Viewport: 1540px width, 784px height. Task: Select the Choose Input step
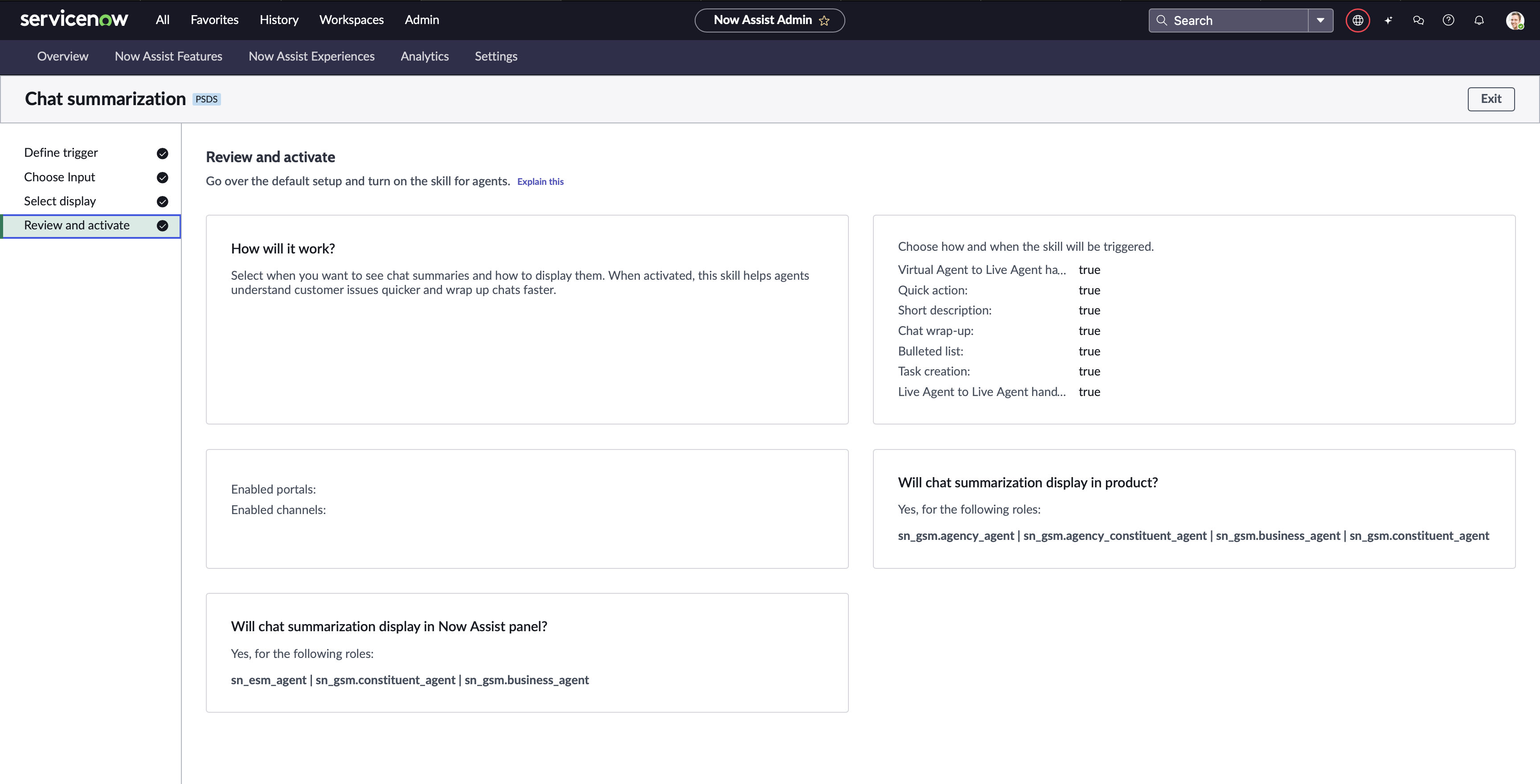click(91, 177)
